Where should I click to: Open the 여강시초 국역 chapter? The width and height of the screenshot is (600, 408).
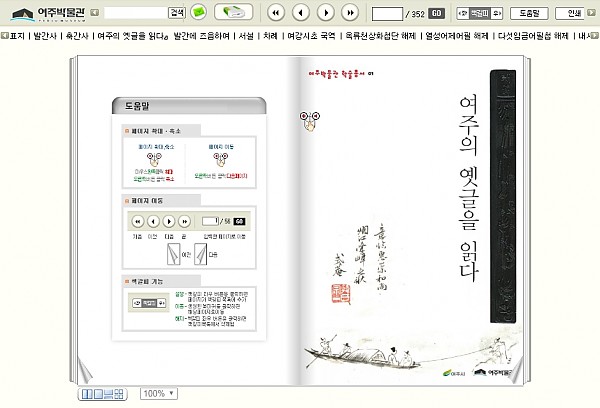(311, 36)
